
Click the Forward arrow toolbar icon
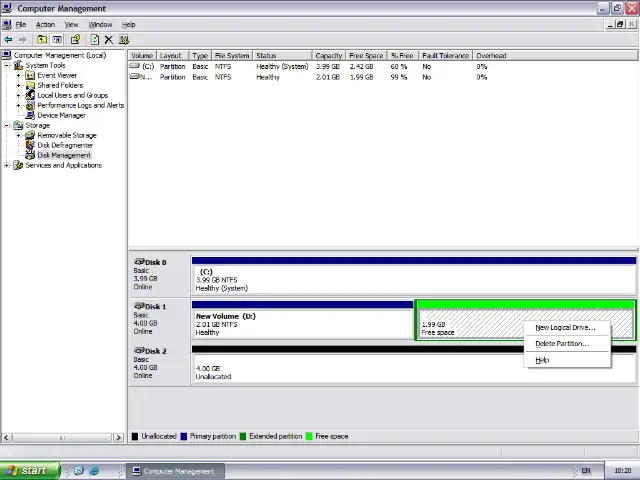(x=23, y=40)
